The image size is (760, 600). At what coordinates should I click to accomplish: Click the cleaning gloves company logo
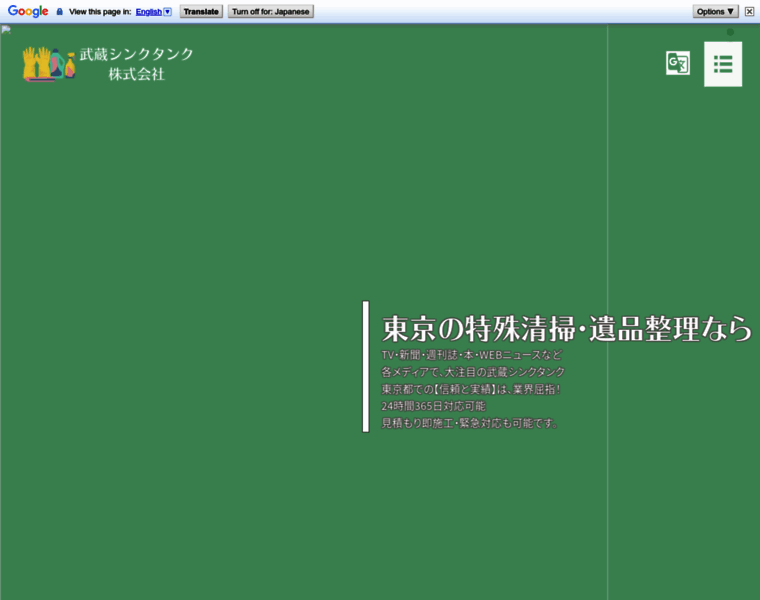tap(49, 64)
